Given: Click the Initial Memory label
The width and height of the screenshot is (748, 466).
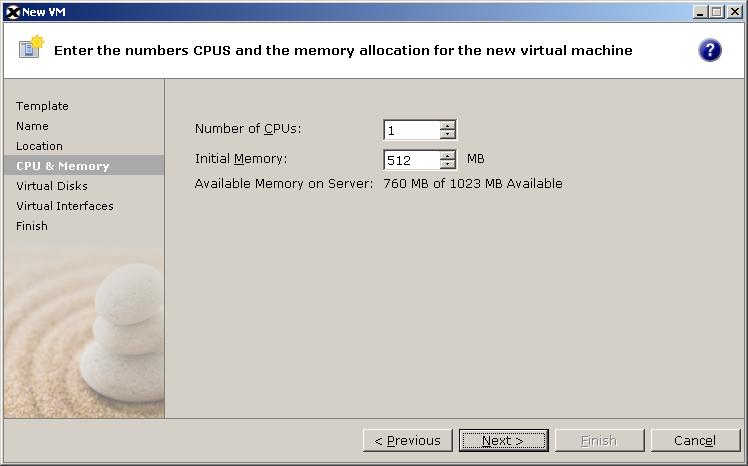Looking at the screenshot, I should point(241,159).
